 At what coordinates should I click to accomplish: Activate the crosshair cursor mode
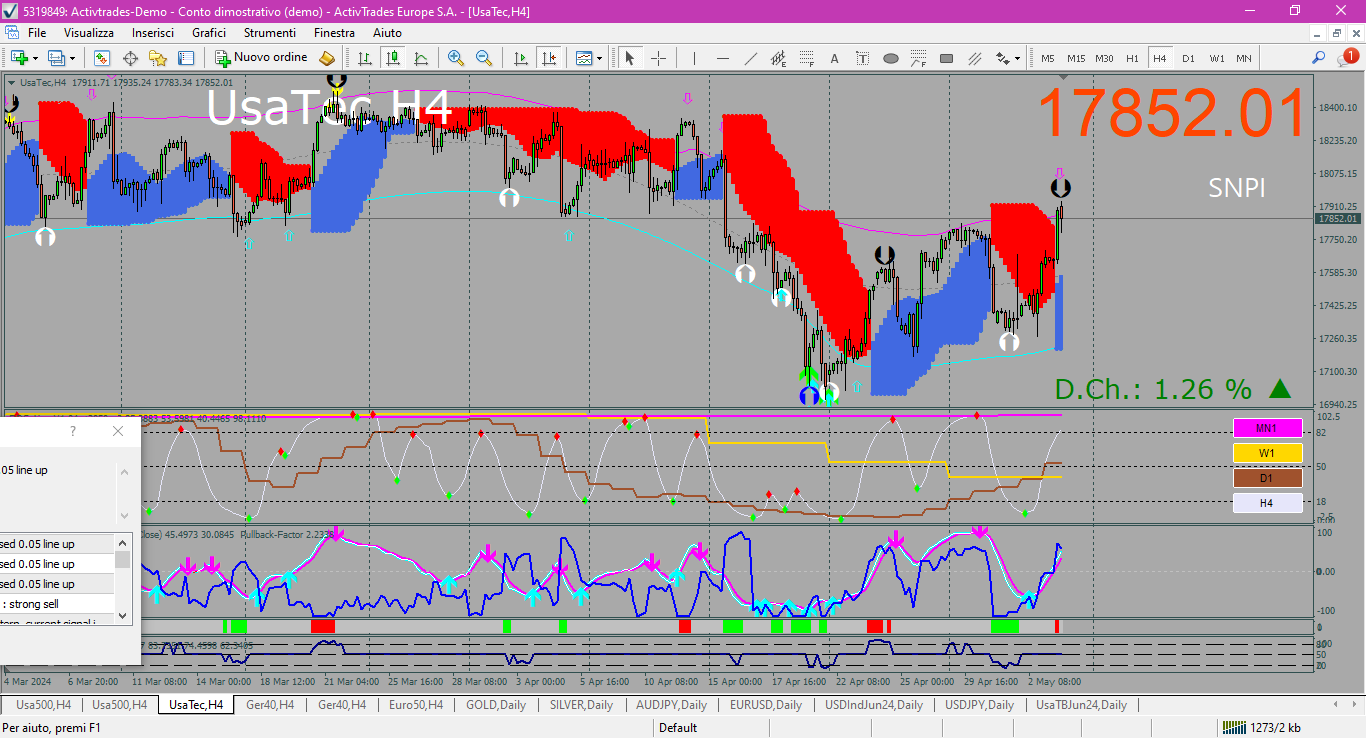tap(658, 58)
